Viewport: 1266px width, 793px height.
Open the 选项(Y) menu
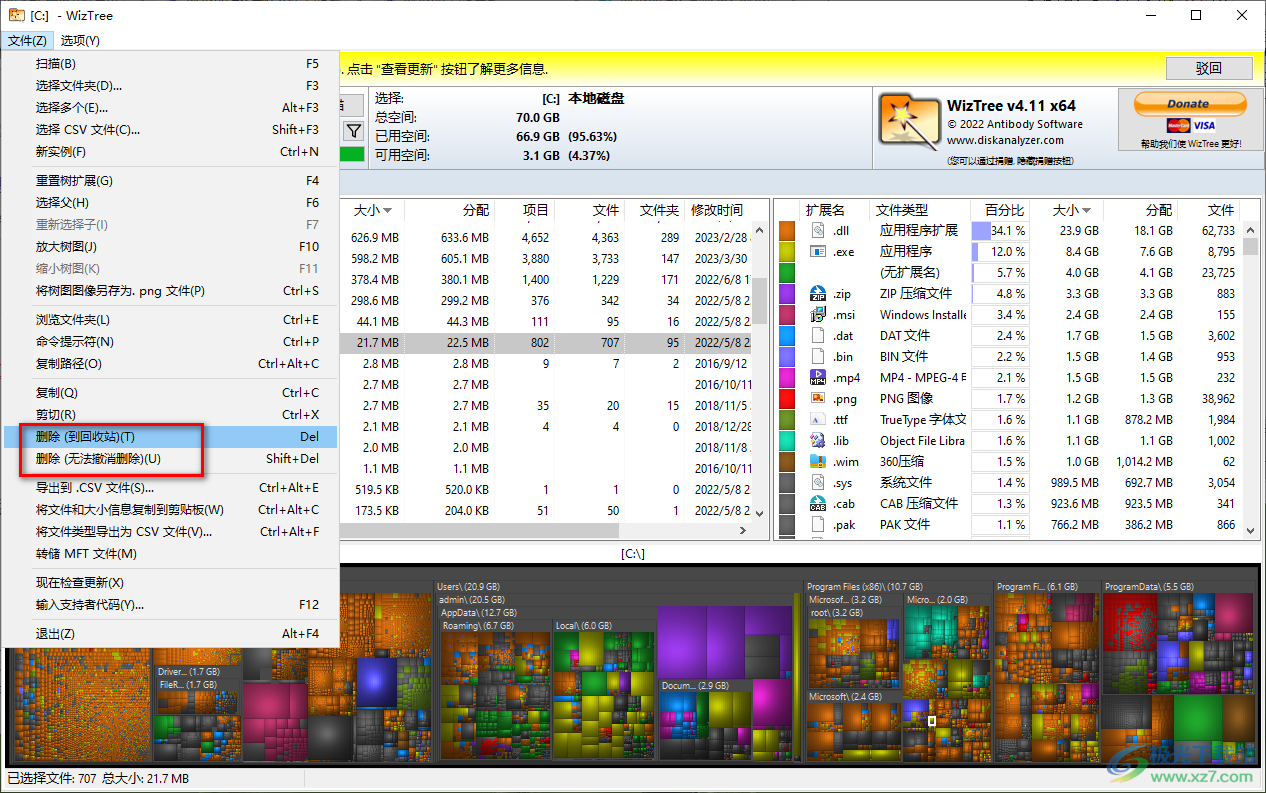click(x=80, y=40)
